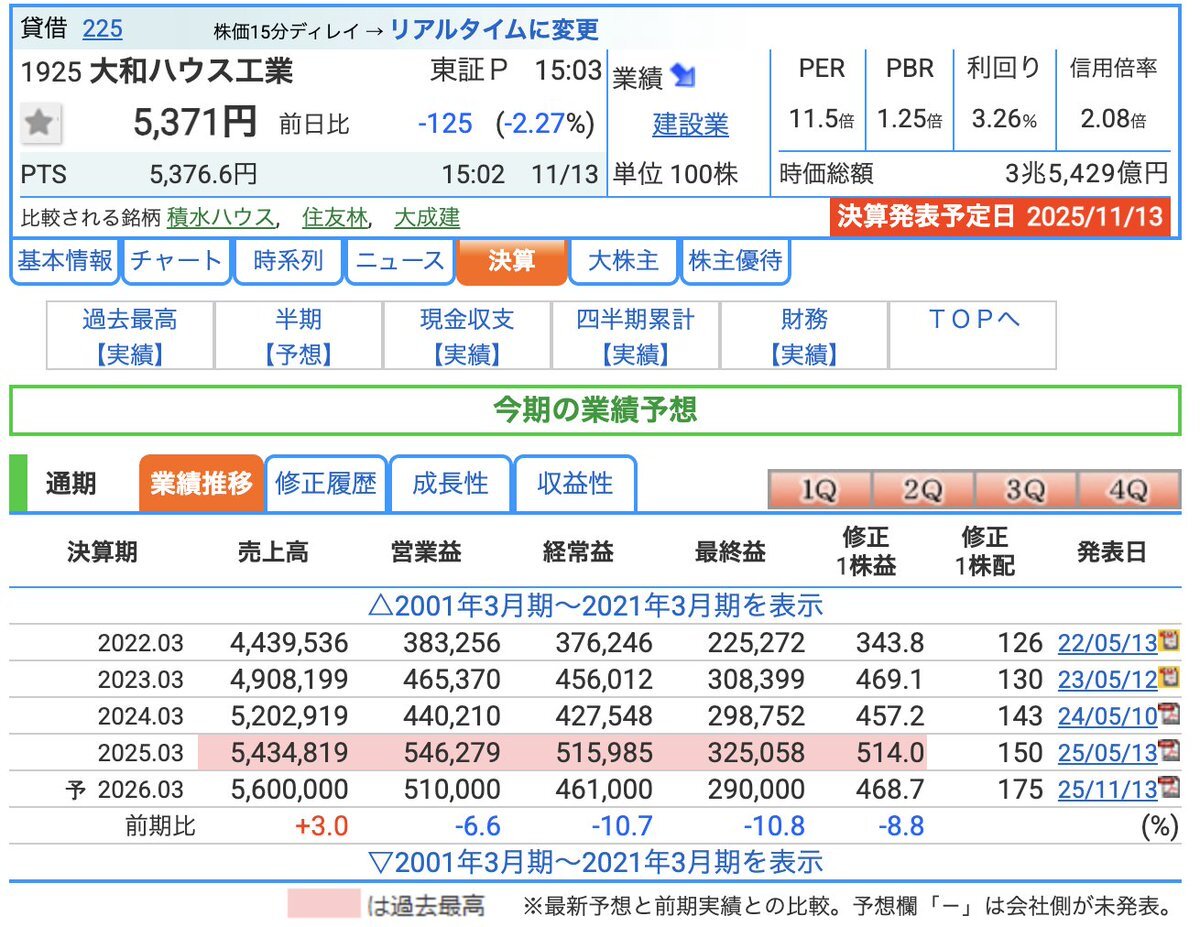The image size is (1200, 927).
Task: Expand lower ▽2001年3月期〜2021年3月期を表示
Action: [x=595, y=861]
